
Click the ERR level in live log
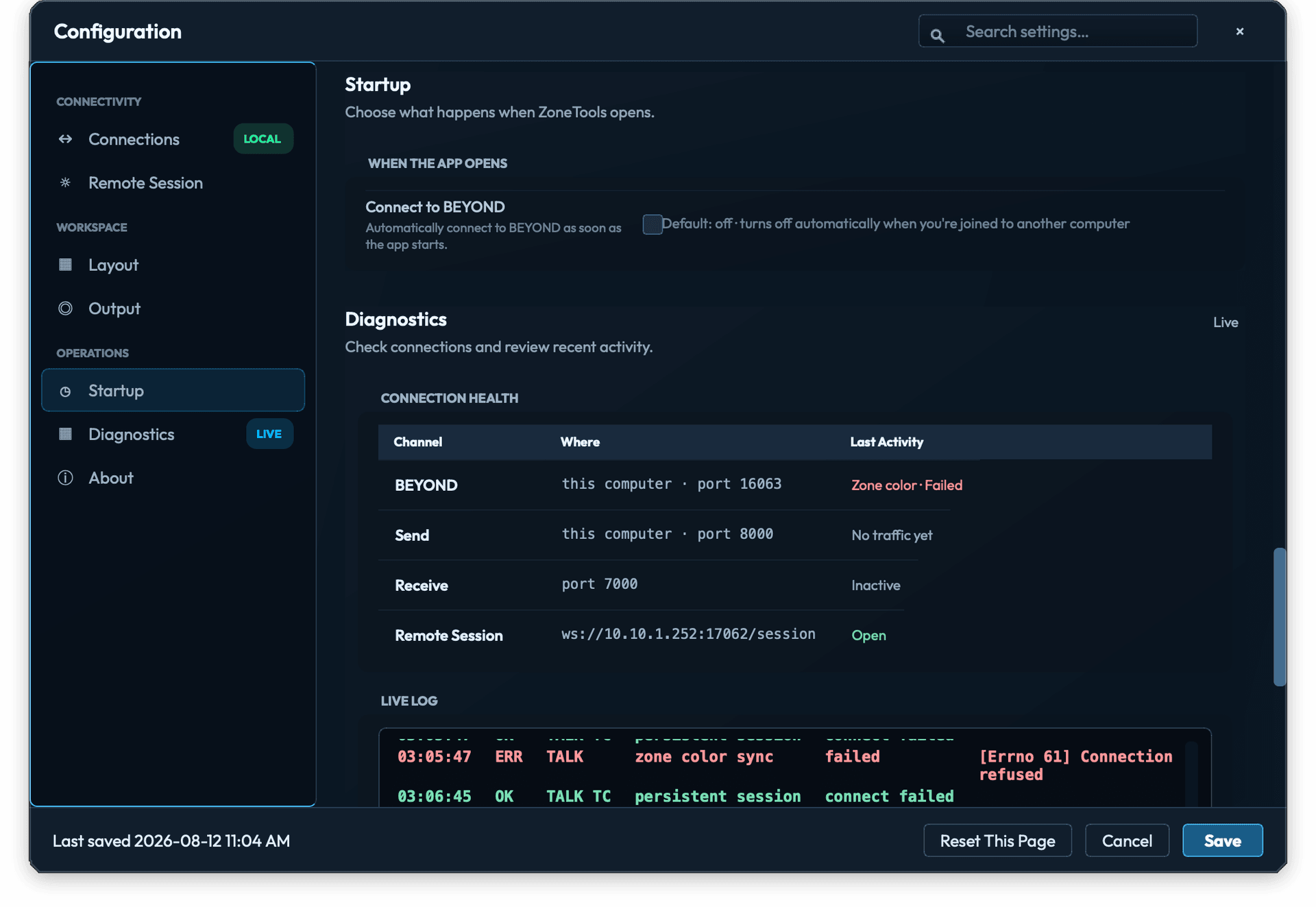click(509, 757)
